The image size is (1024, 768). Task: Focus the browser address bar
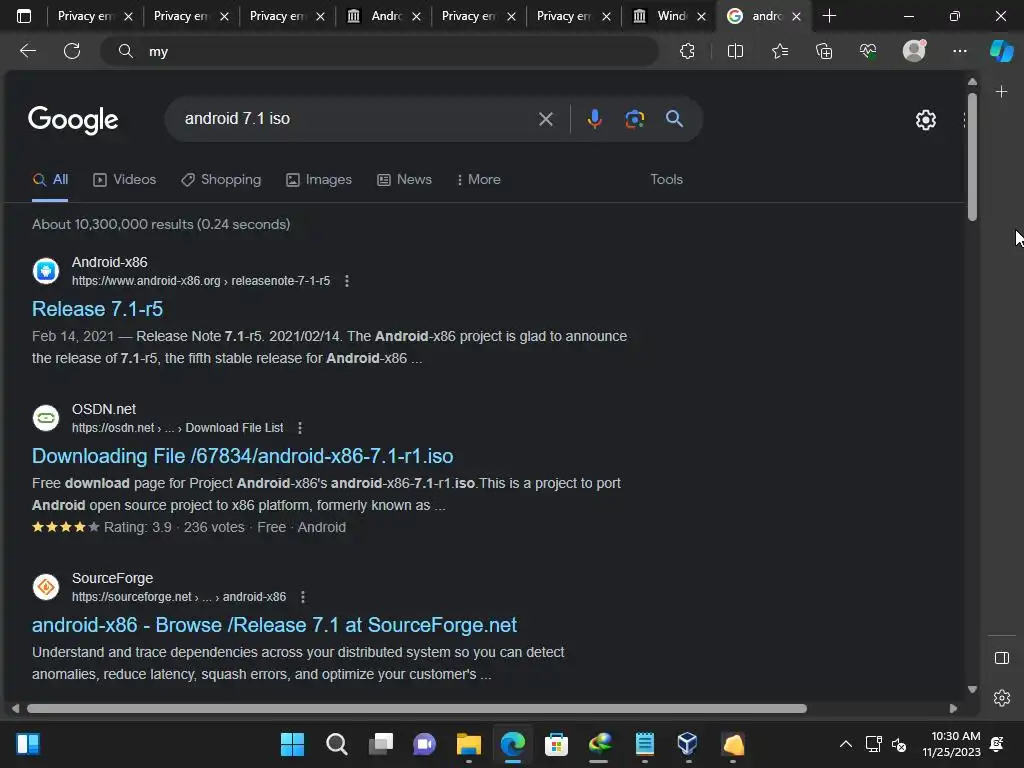(x=379, y=51)
